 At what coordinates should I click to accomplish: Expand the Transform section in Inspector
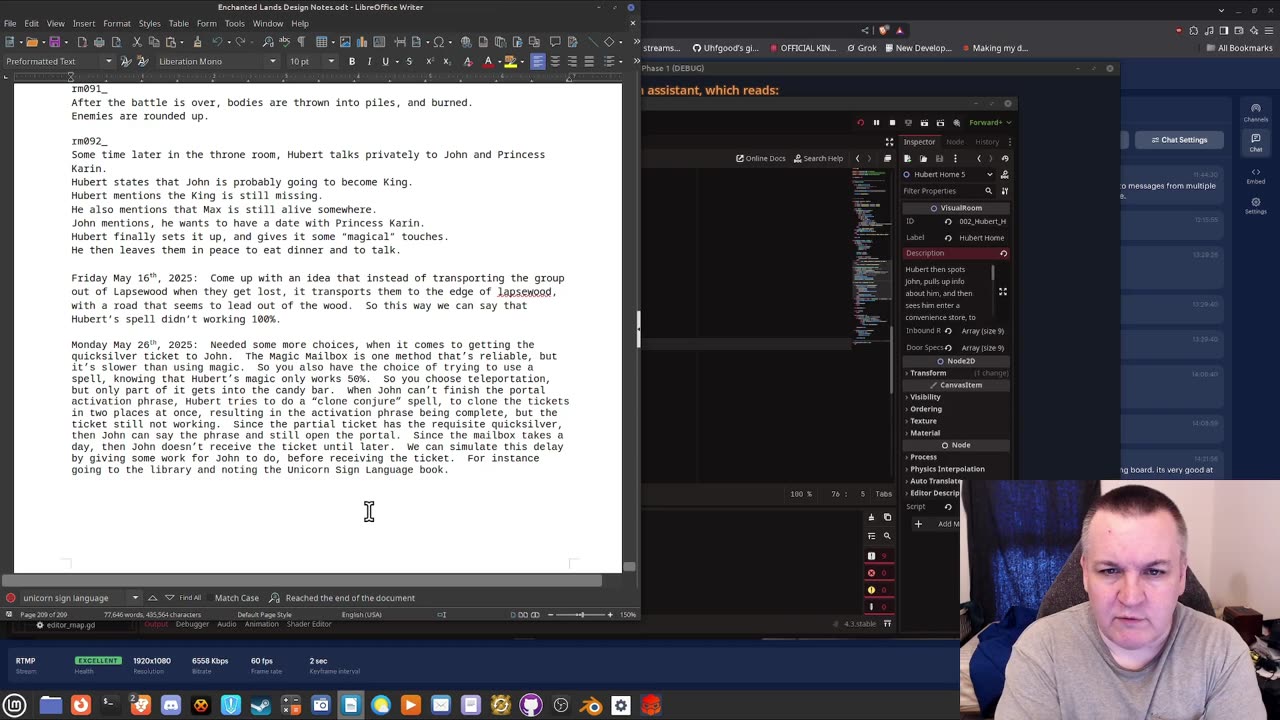[x=927, y=373]
